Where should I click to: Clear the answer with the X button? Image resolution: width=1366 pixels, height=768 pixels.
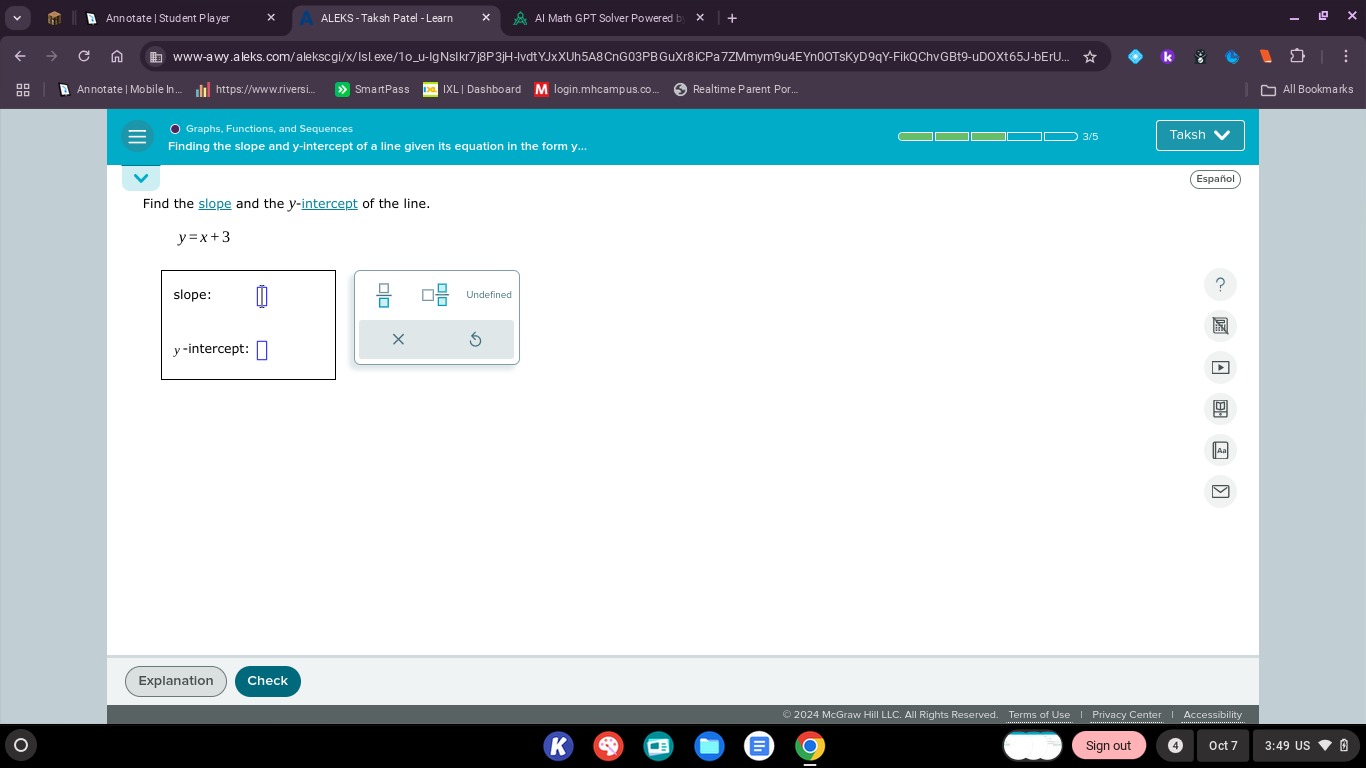[x=398, y=339]
